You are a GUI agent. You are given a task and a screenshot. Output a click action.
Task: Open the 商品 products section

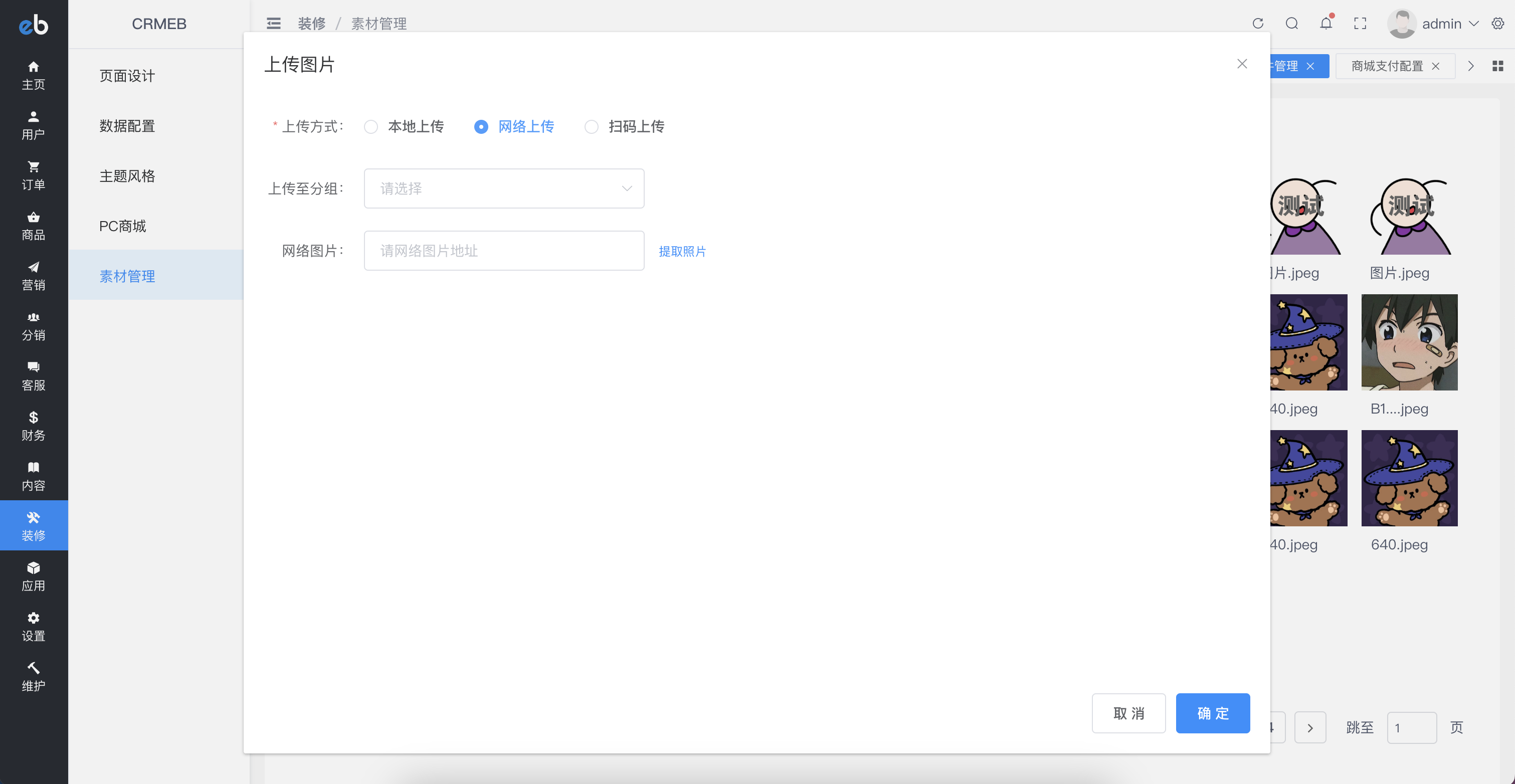(33, 225)
